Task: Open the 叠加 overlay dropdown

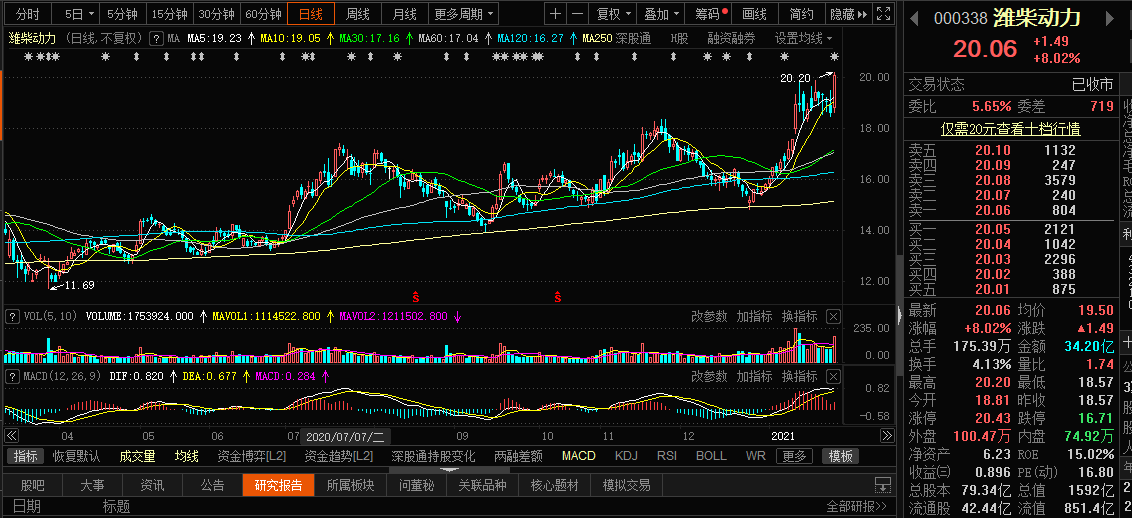Action: pyautogui.click(x=661, y=14)
